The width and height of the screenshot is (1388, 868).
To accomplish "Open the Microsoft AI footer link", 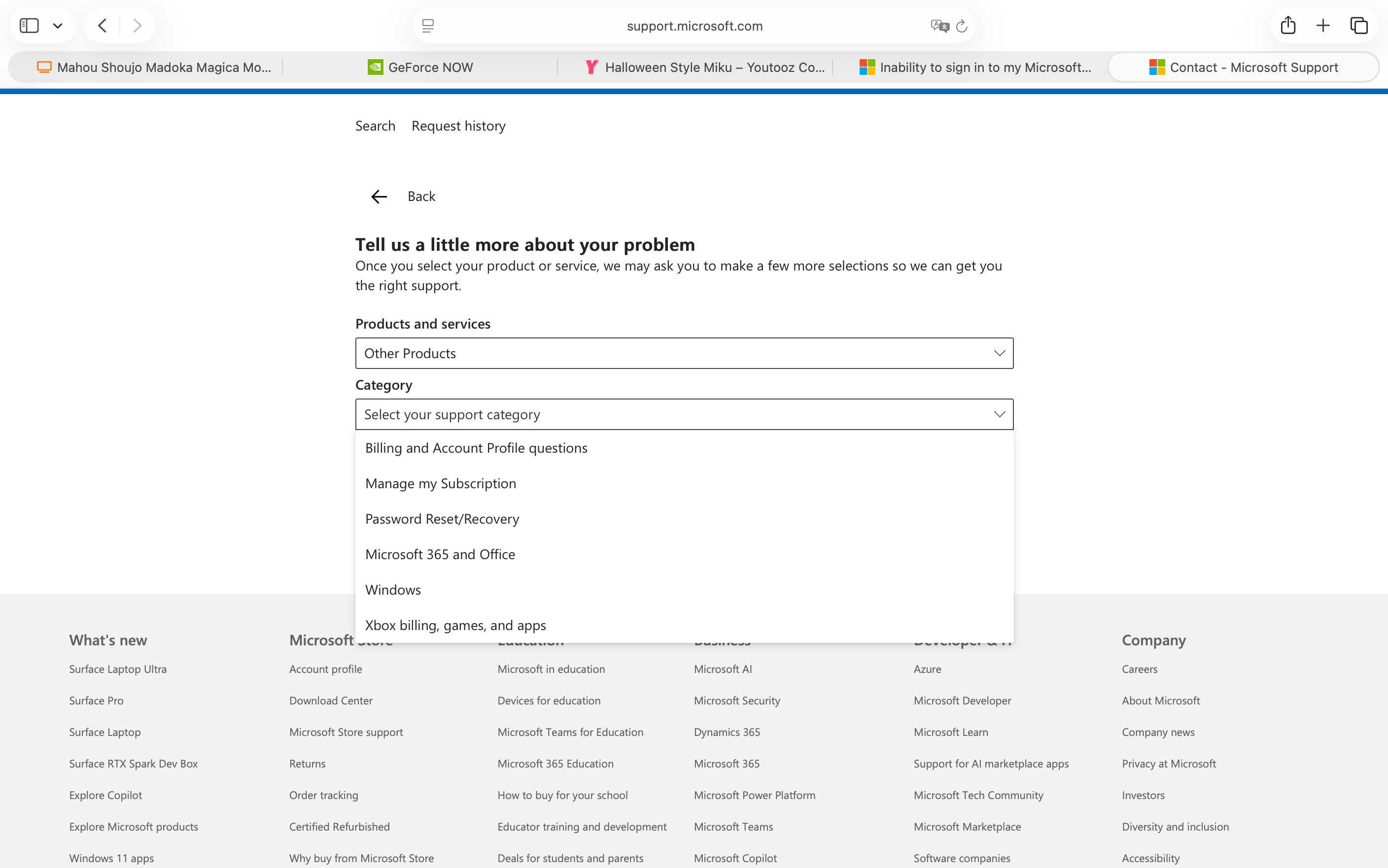I will (x=723, y=669).
